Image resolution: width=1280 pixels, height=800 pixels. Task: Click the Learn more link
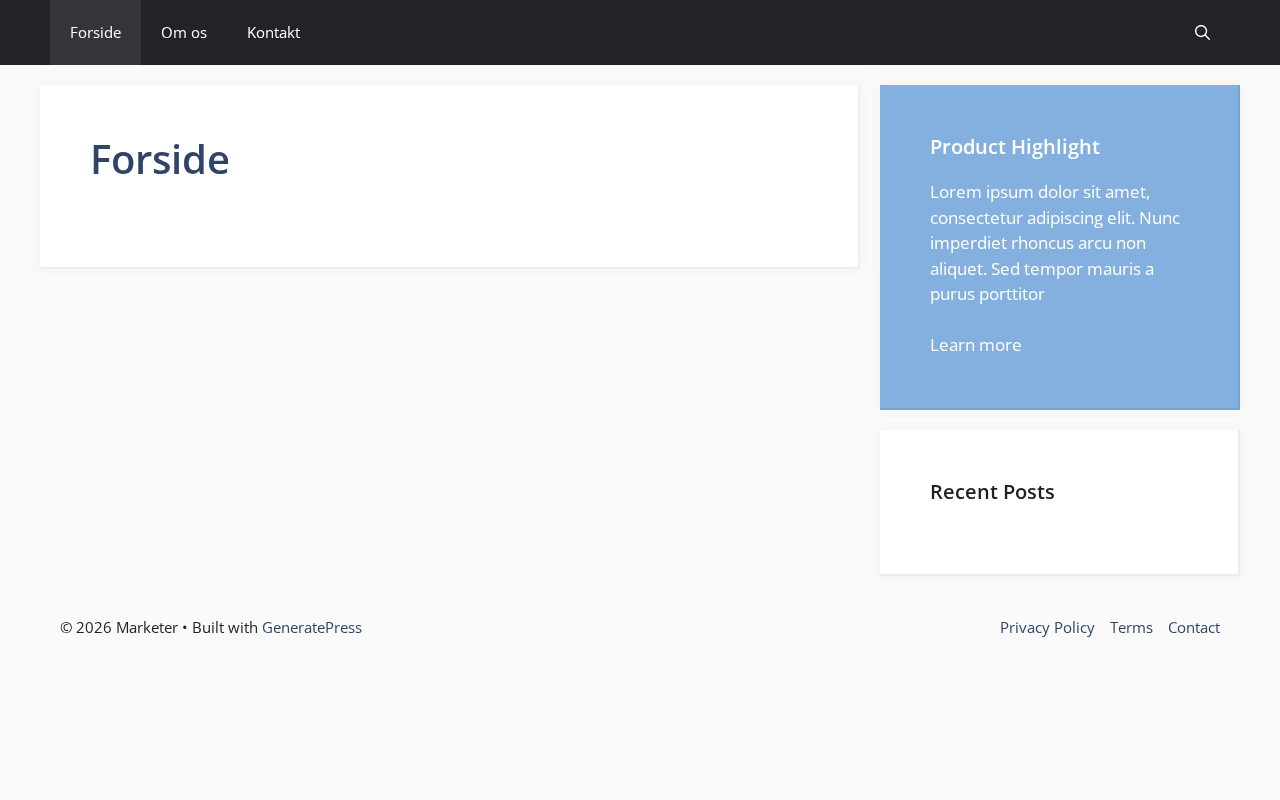tap(975, 345)
